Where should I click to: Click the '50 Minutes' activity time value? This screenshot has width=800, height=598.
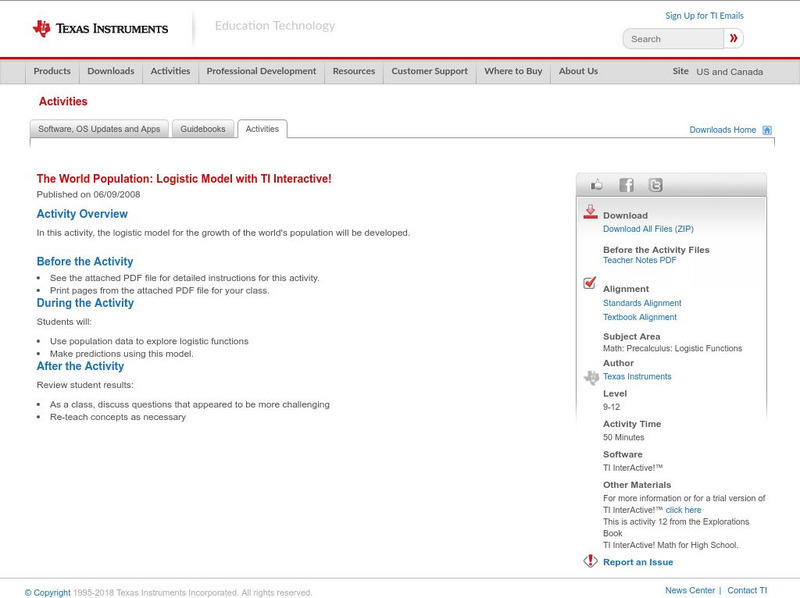(x=623, y=437)
